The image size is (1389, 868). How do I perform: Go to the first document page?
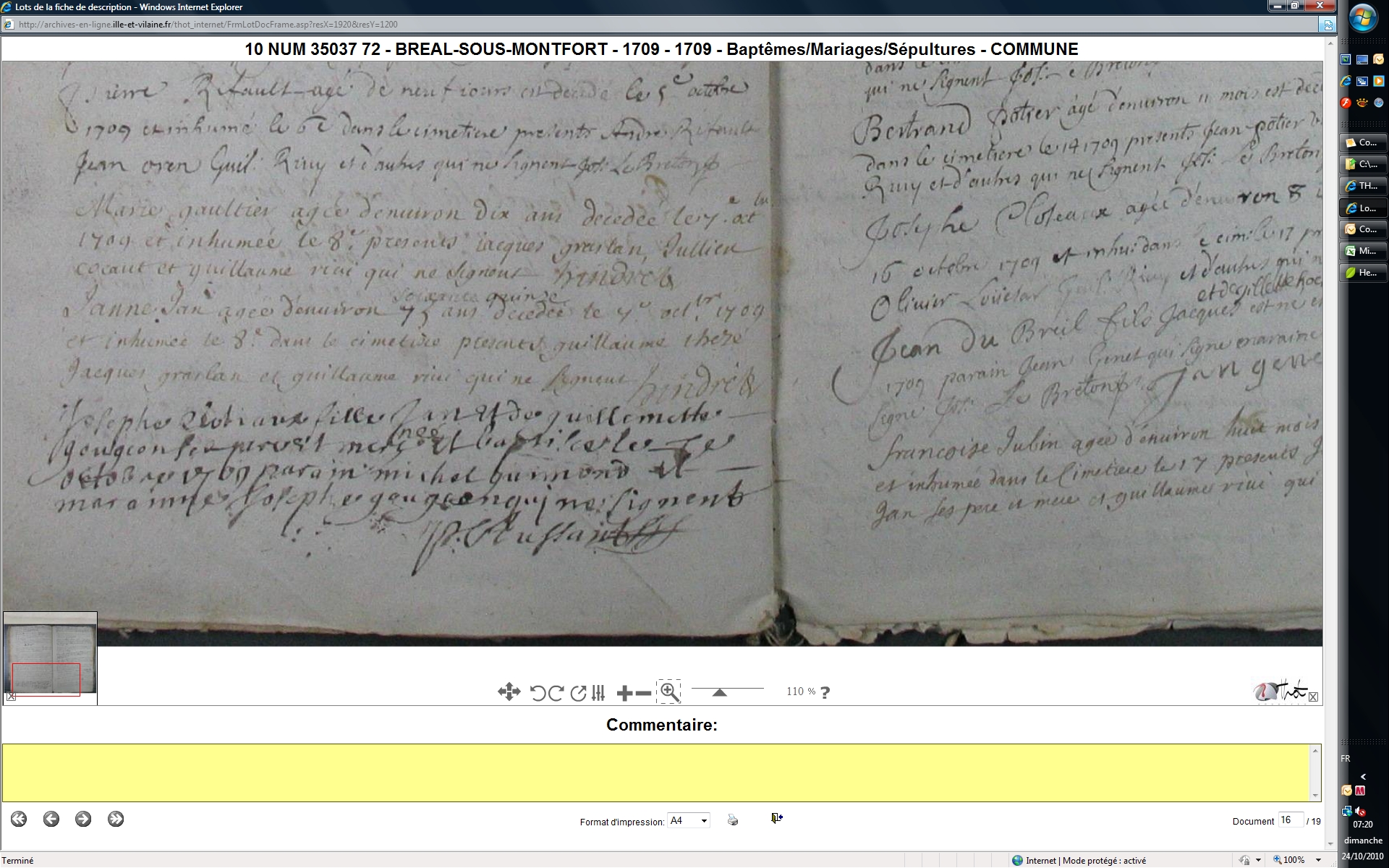(19, 819)
